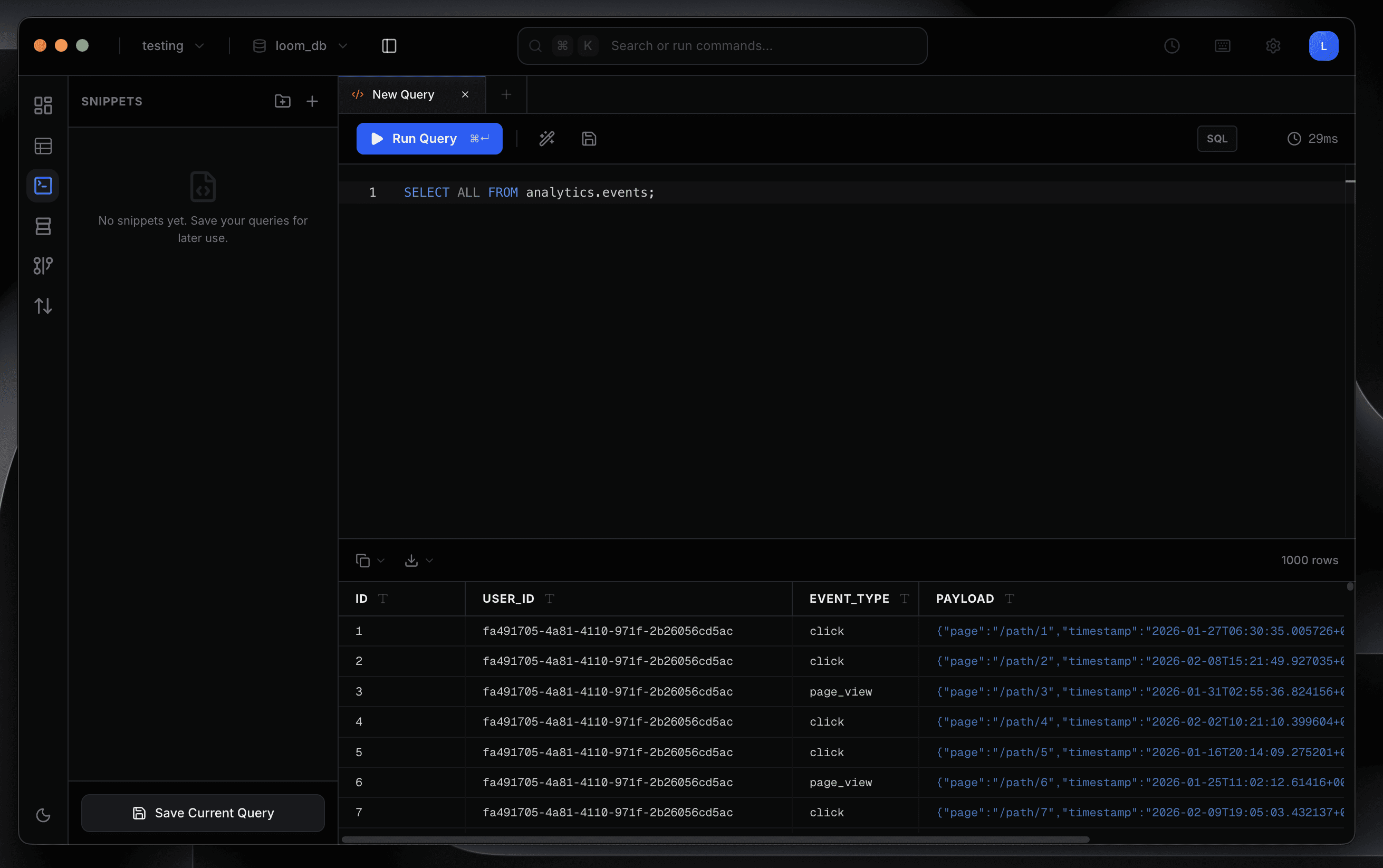Click the SQL console terminal icon
Screen dimensions: 1383x868
click(43, 185)
